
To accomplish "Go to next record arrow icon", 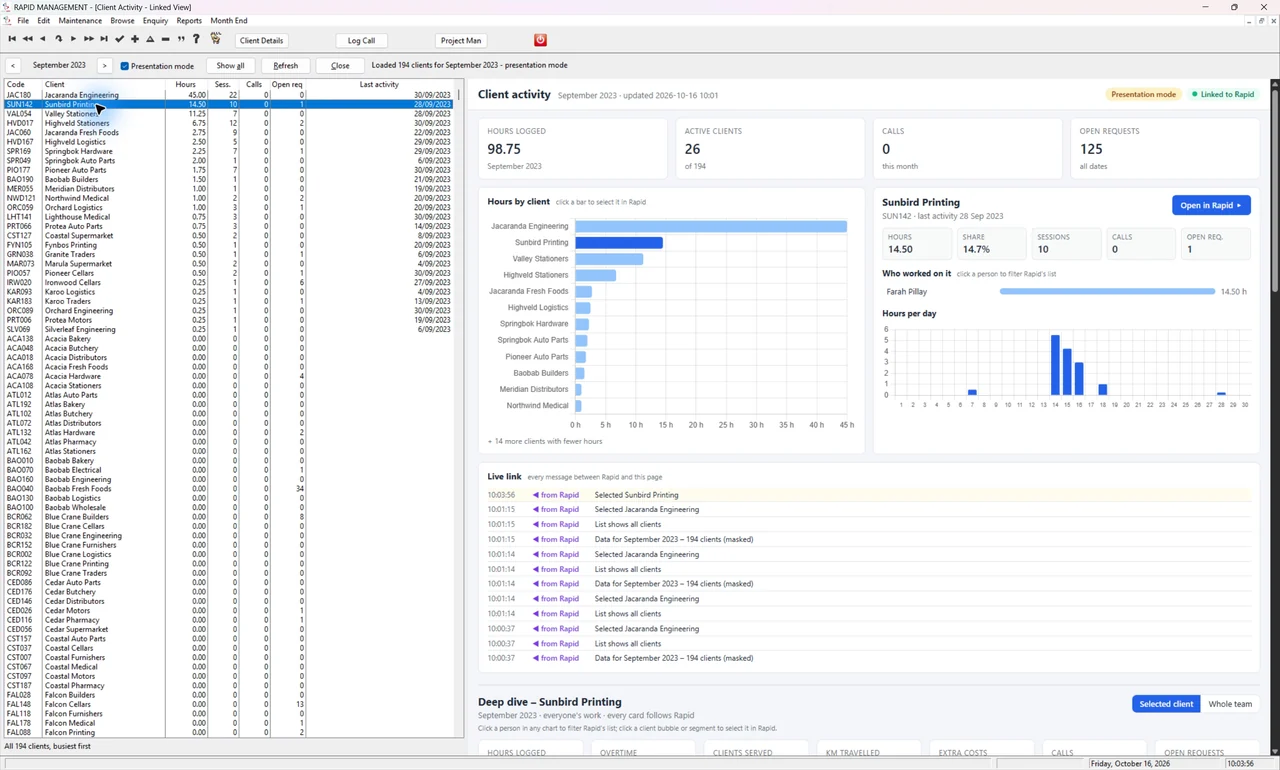I will (73, 40).
